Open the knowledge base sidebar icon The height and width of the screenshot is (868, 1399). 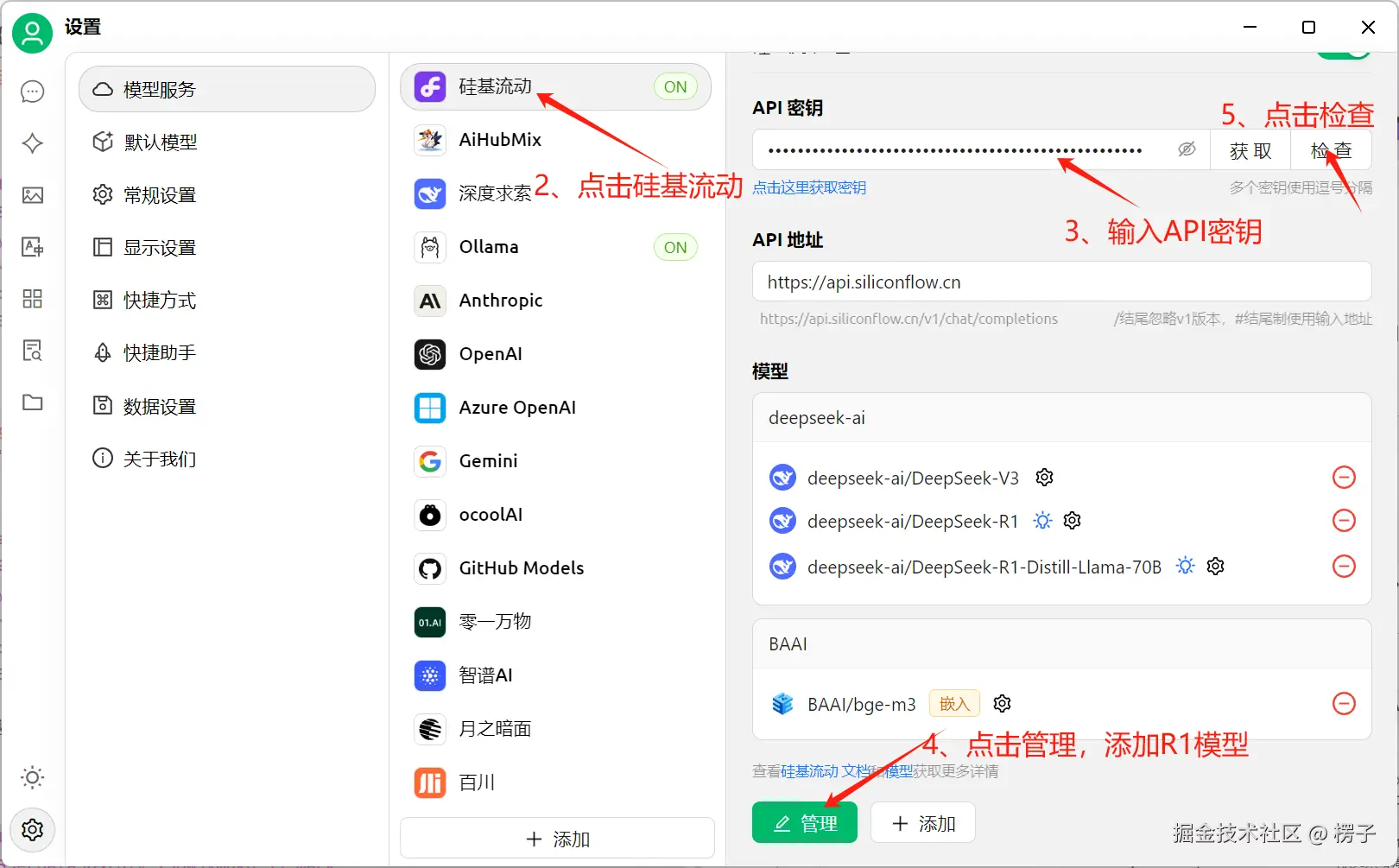click(x=33, y=351)
